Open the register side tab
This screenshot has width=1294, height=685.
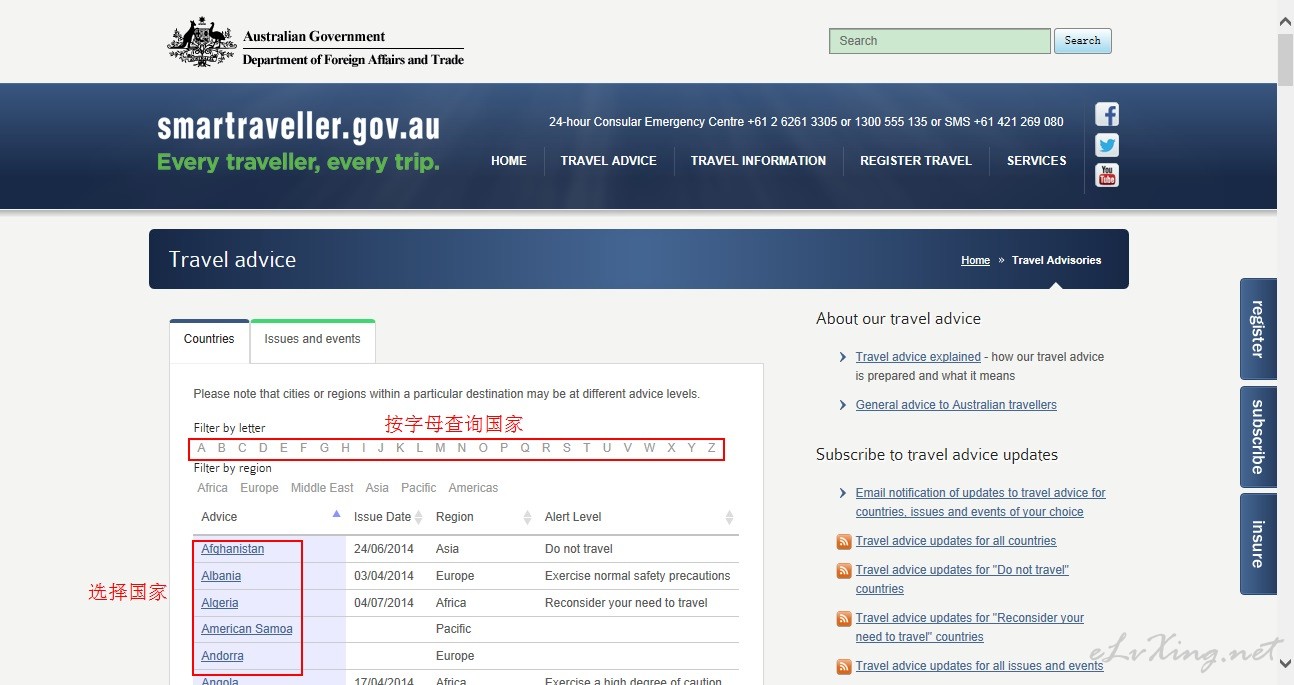pyautogui.click(x=1258, y=328)
